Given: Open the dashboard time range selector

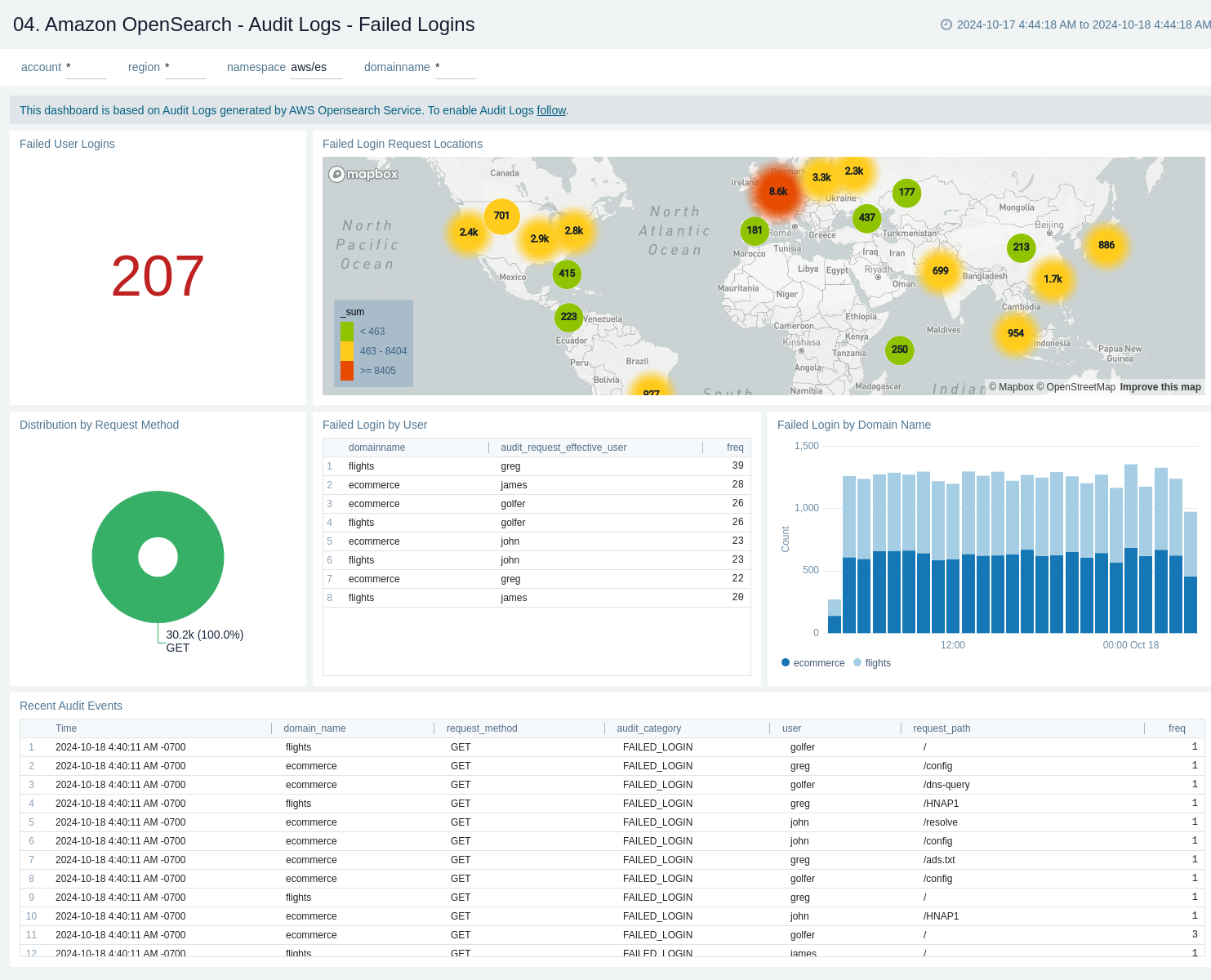Looking at the screenshot, I should (1075, 24).
